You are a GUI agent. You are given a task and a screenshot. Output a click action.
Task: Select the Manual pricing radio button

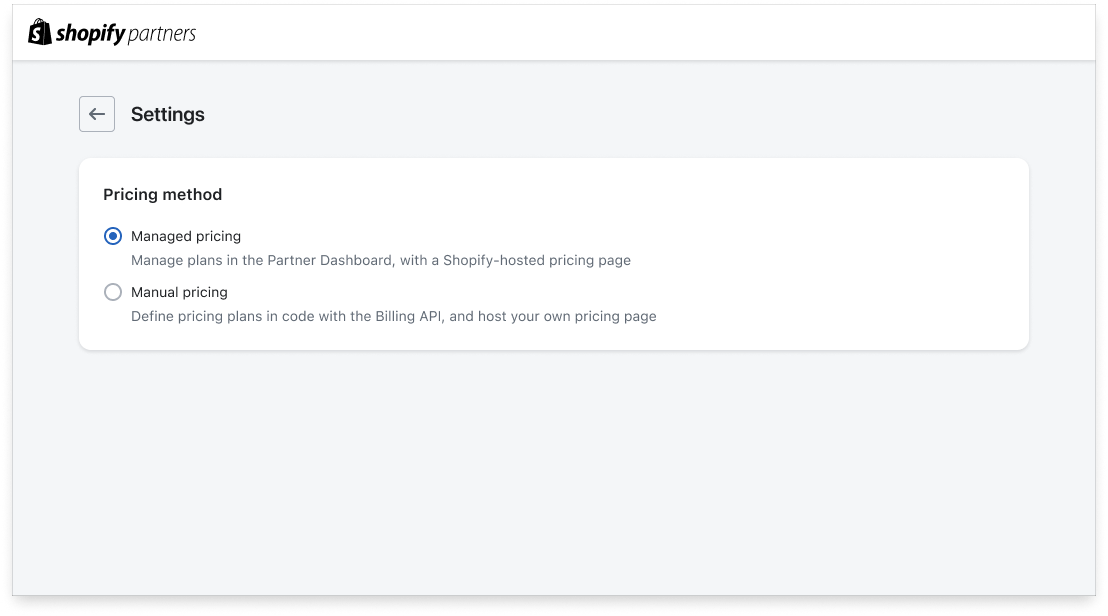(113, 292)
